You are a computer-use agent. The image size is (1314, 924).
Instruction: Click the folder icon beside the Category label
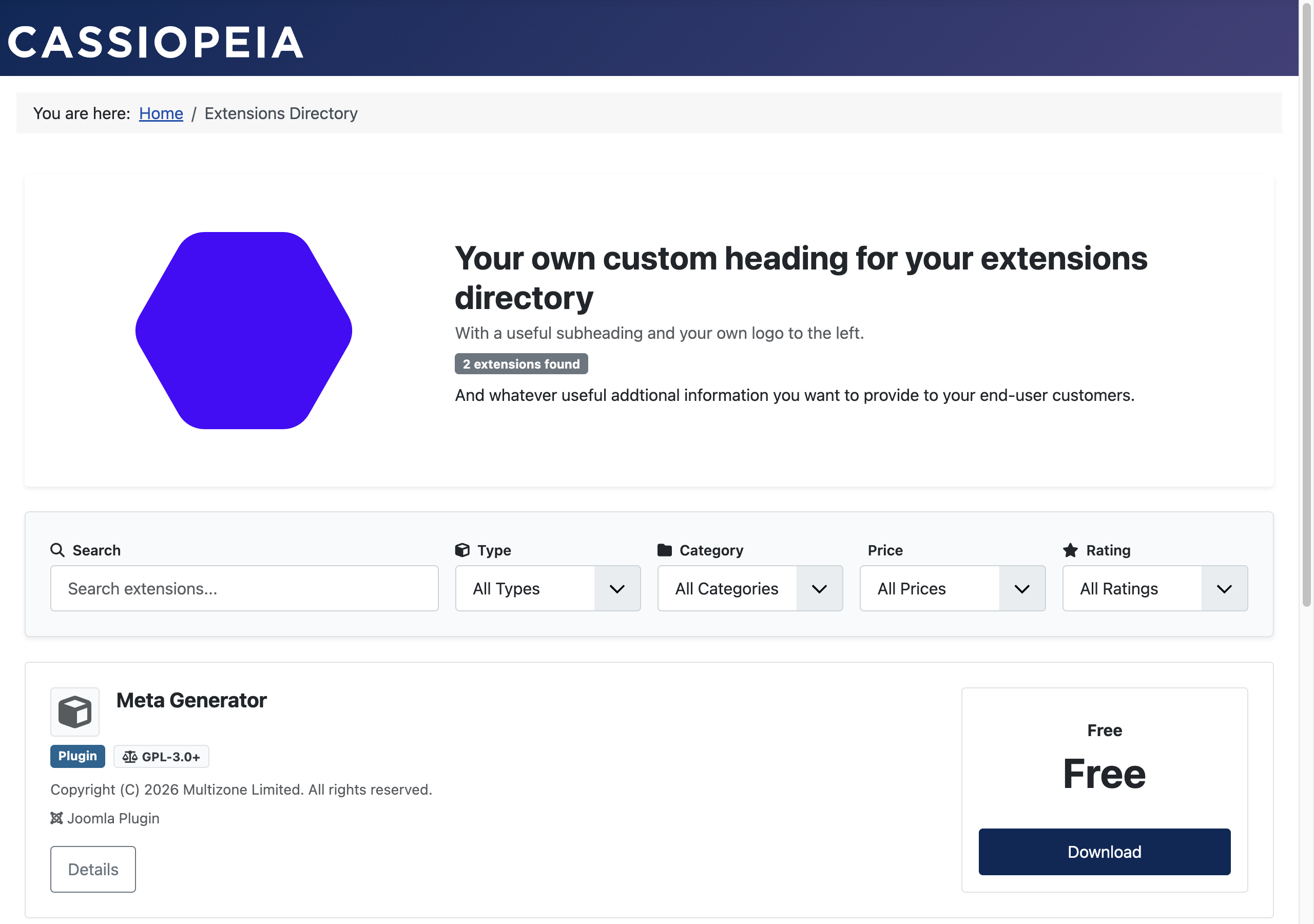click(x=665, y=550)
